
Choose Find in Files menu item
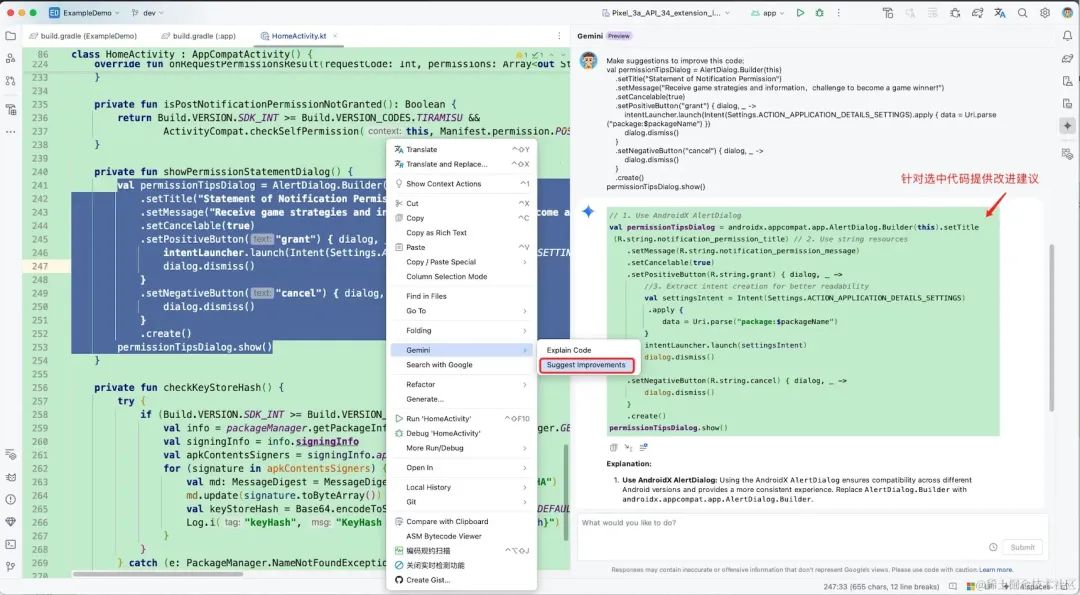(x=461, y=296)
